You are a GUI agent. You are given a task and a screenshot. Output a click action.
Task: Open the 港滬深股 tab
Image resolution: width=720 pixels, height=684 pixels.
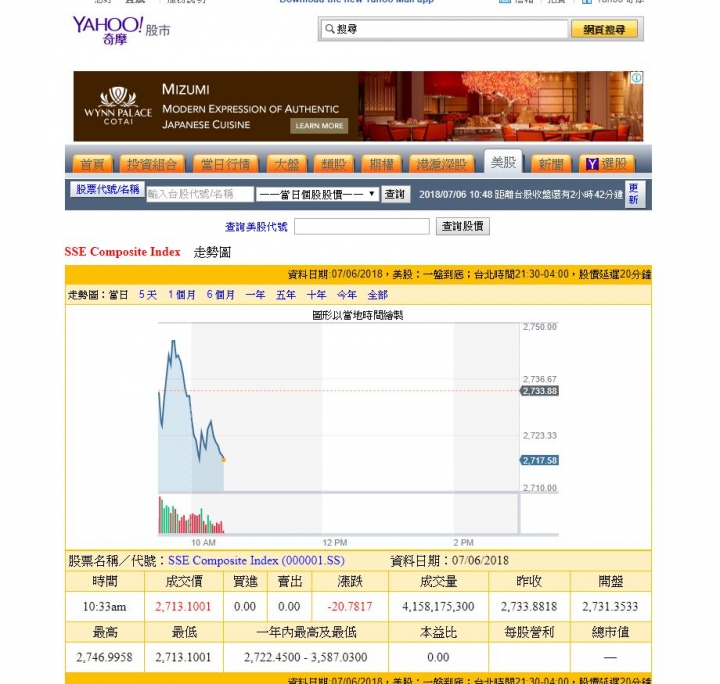pos(442,164)
